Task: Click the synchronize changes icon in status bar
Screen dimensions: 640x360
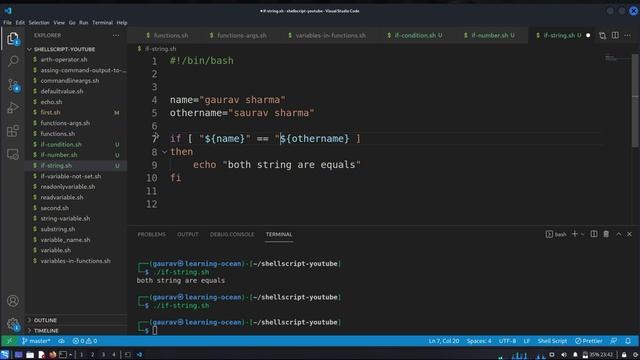Action: tap(61, 341)
